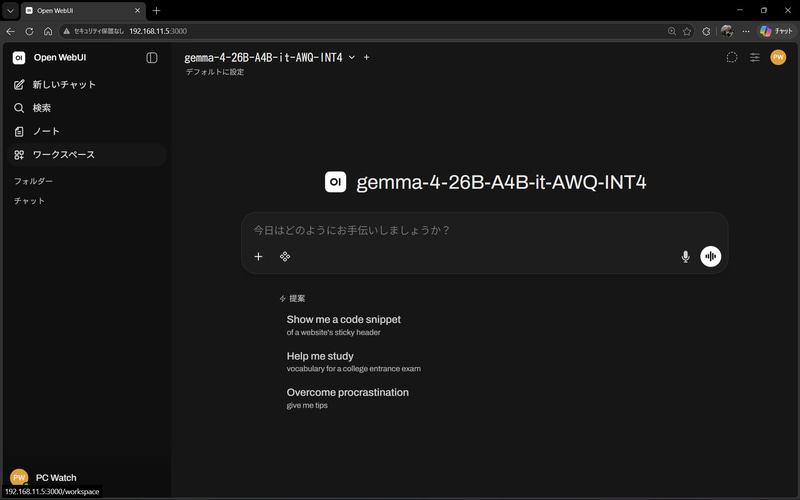Click the Open WebUI logo in sidebar
This screenshot has width=800, height=500.
pos(19,58)
